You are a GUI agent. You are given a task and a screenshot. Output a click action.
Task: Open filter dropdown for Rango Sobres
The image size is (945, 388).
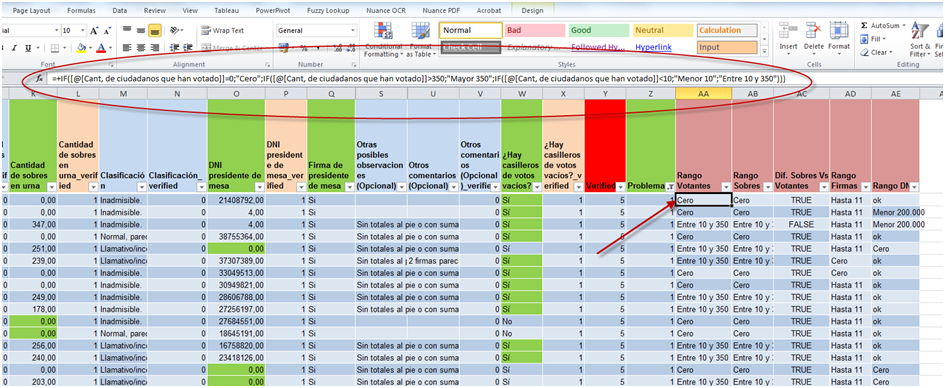point(768,187)
